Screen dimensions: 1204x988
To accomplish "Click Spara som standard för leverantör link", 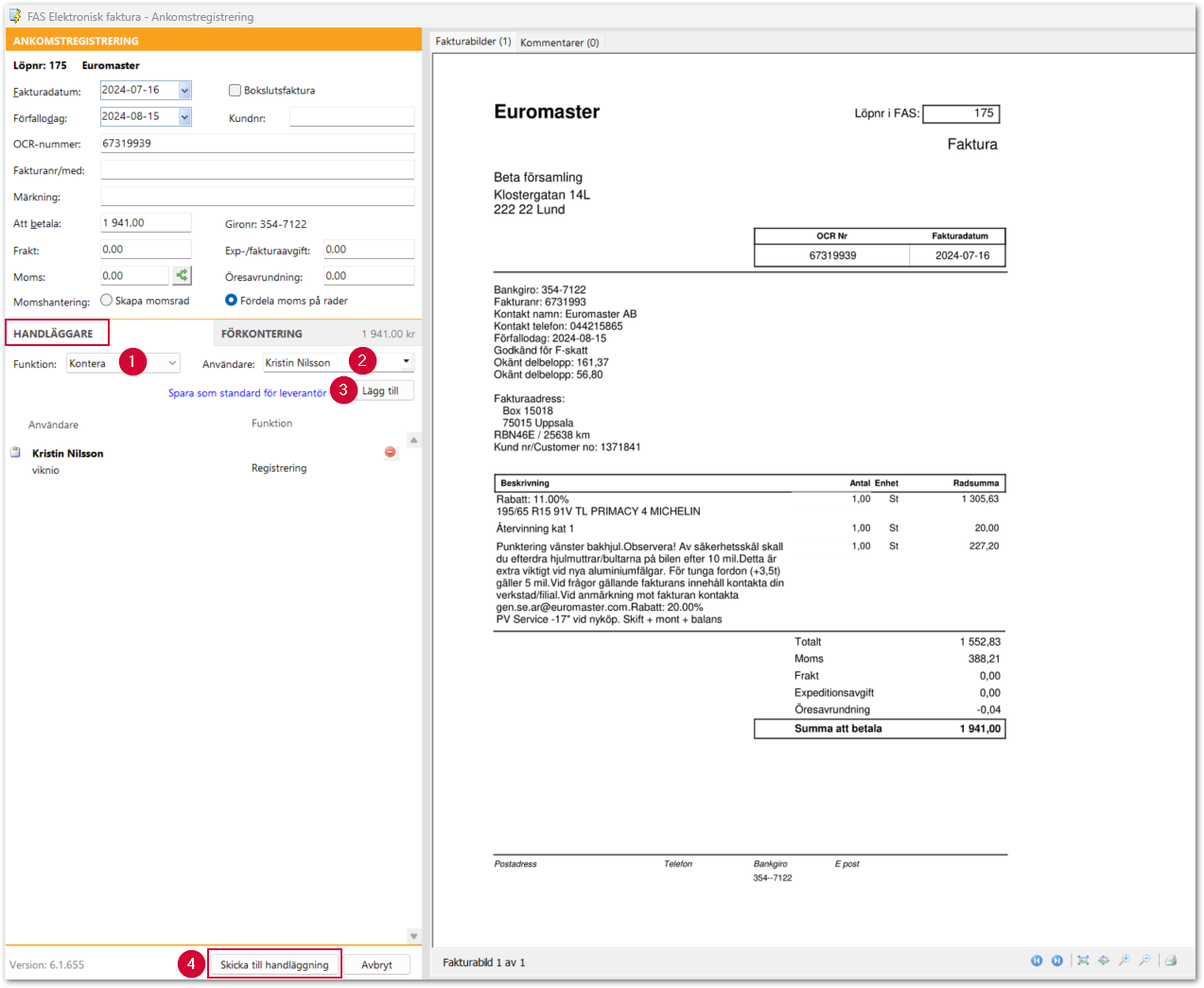I will tap(247, 393).
